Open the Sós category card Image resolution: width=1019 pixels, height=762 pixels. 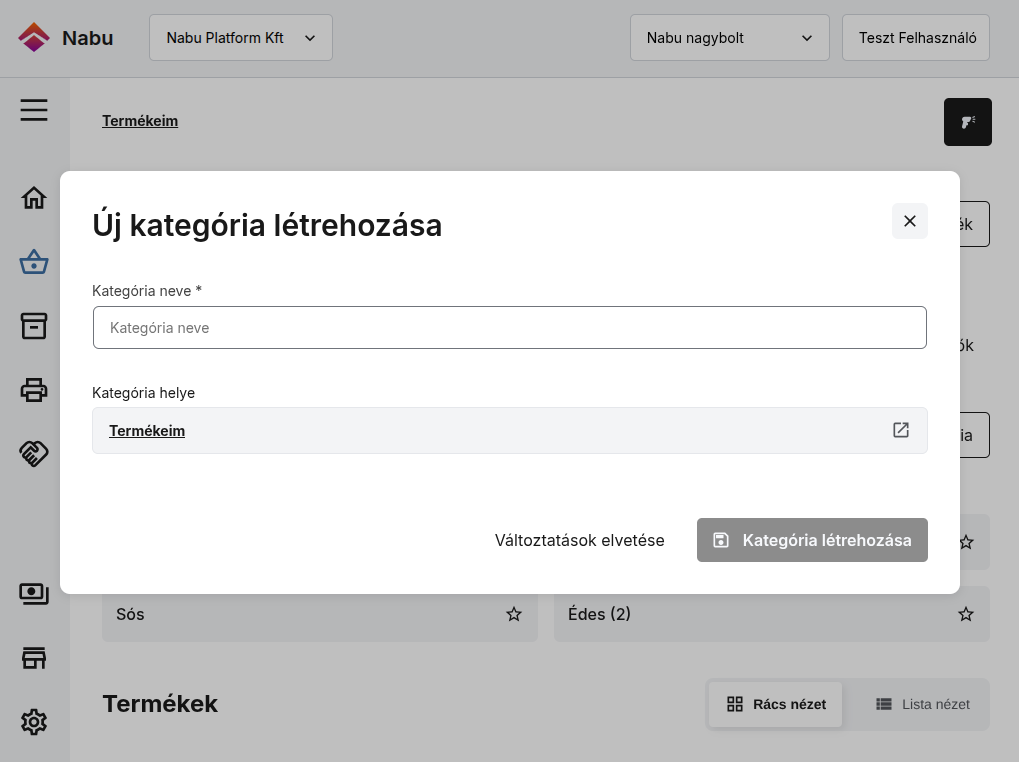pyautogui.click(x=320, y=614)
